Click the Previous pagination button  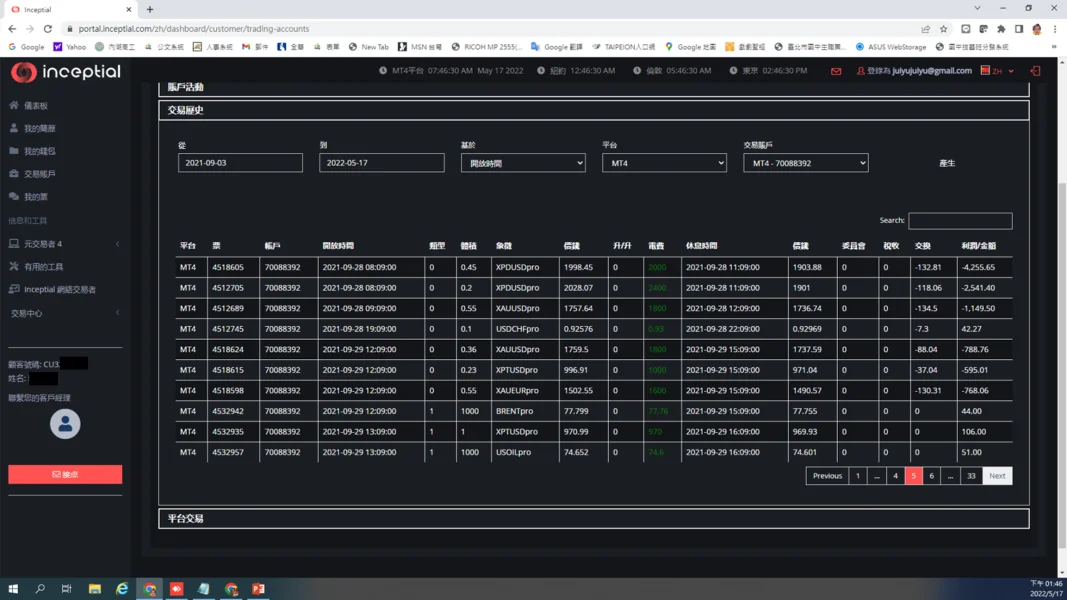click(x=827, y=476)
